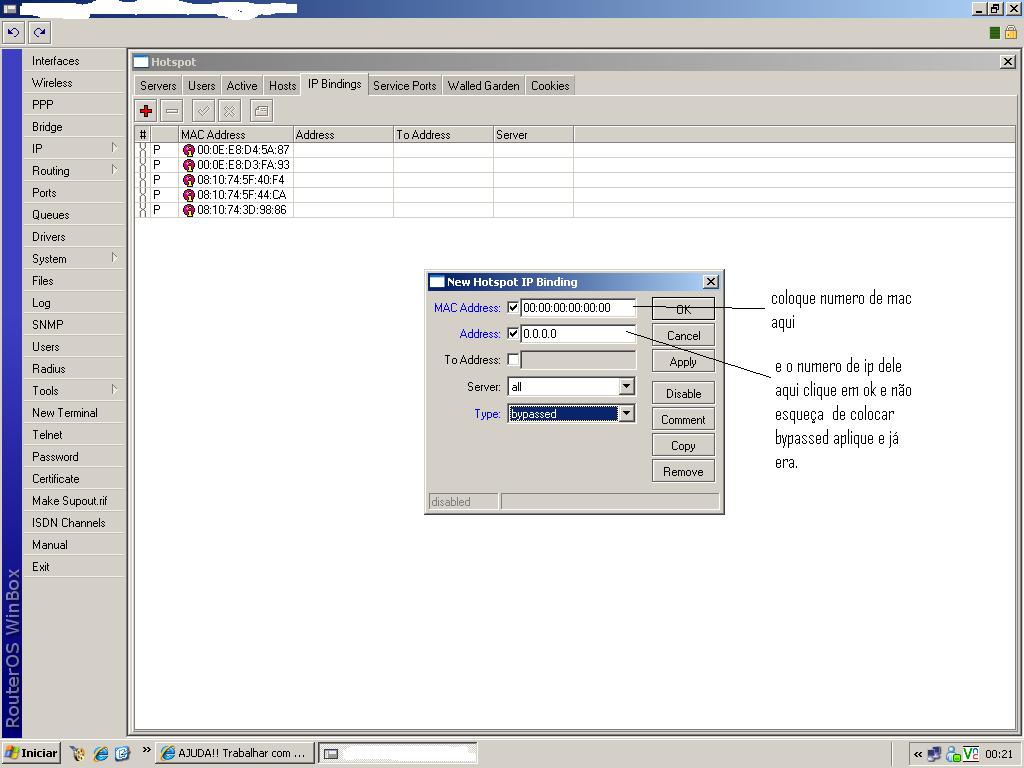The height and width of the screenshot is (768, 1024).
Task: Toggle the Address checkbox in binding dialog
Action: tap(513, 334)
